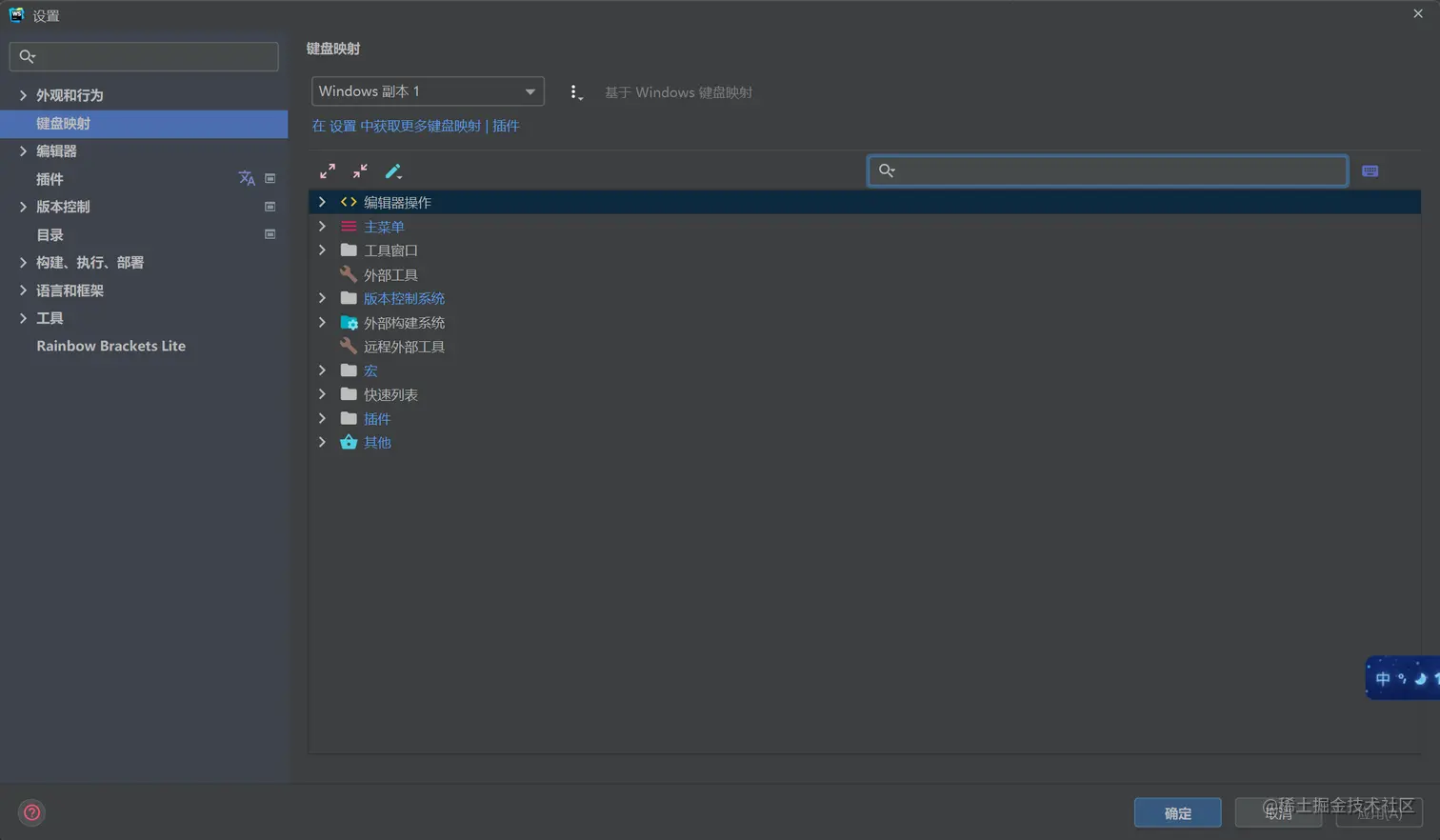Follow the 插件 link below the keymap dropdown
Image resolution: width=1440 pixels, height=840 pixels.
tap(506, 126)
